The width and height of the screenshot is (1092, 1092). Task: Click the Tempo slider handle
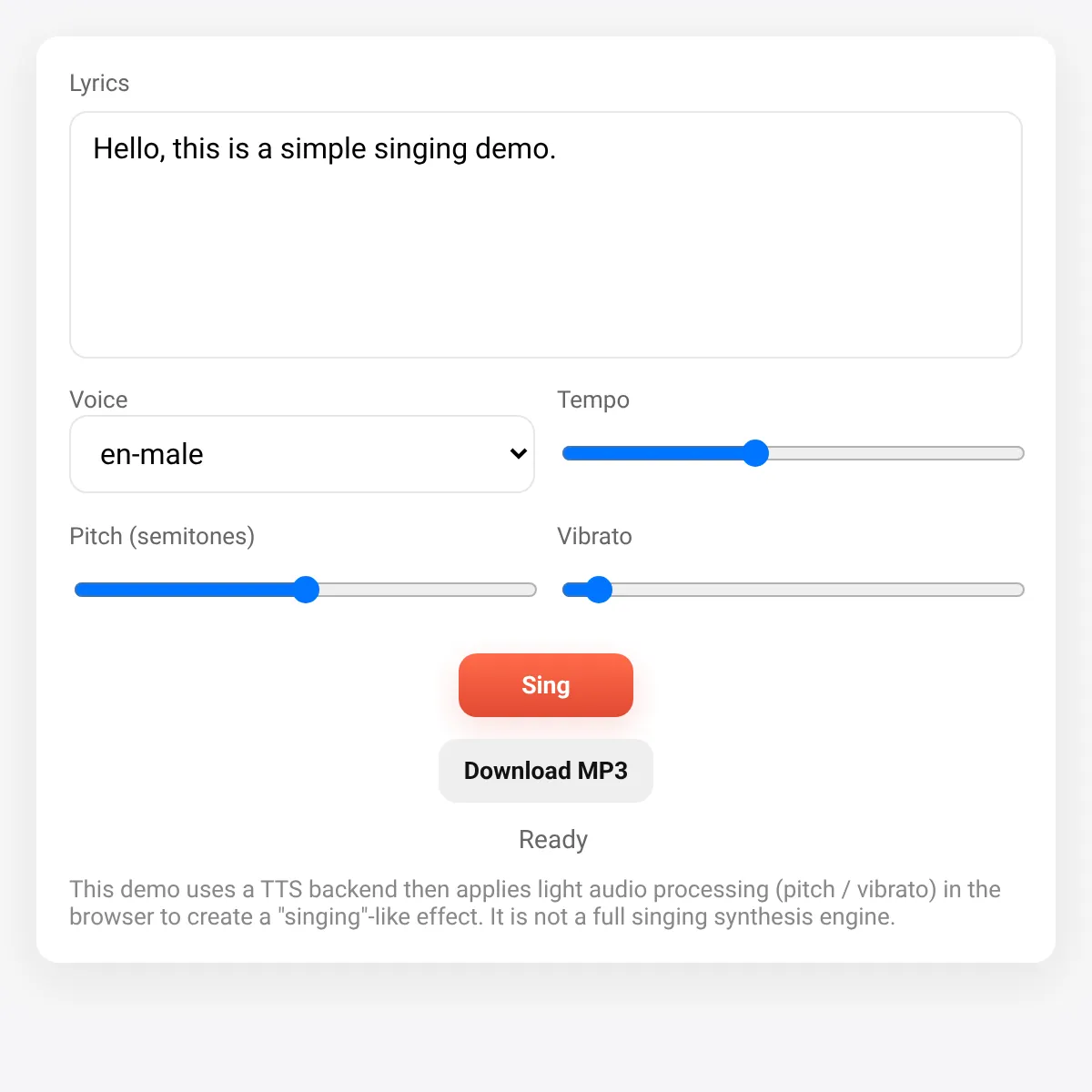tap(755, 453)
